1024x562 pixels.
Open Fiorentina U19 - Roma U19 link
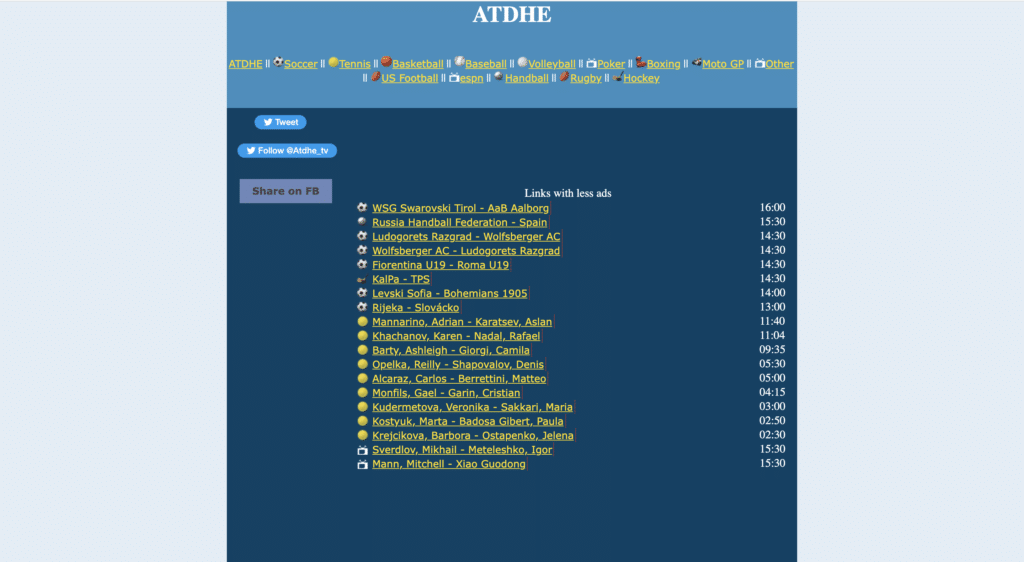440,266
